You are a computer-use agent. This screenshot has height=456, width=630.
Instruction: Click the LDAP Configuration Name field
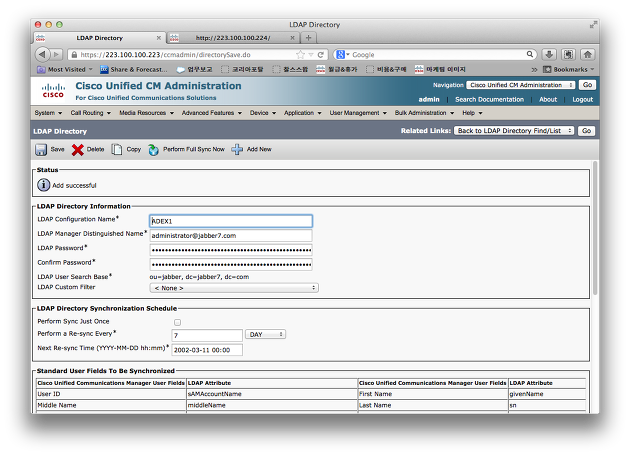[x=231, y=221]
